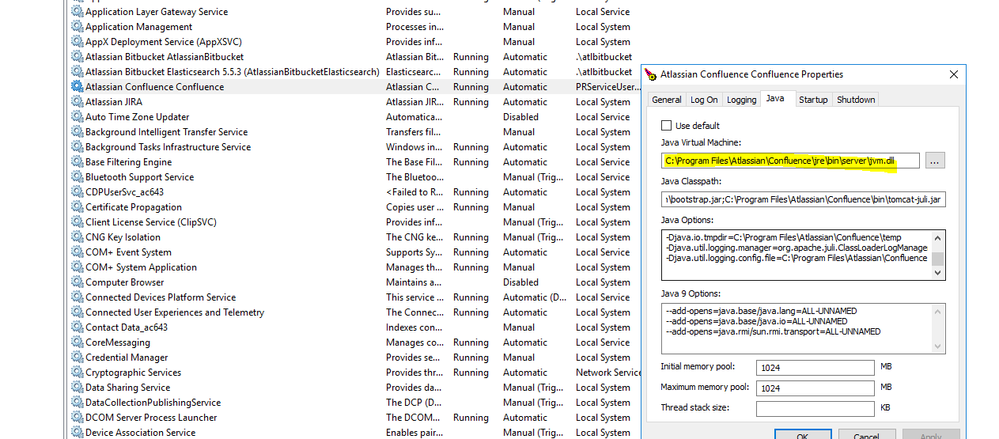The height and width of the screenshot is (439, 999).
Task: Click Network Service log-on for Cryptographic Services
Action: tap(608, 373)
